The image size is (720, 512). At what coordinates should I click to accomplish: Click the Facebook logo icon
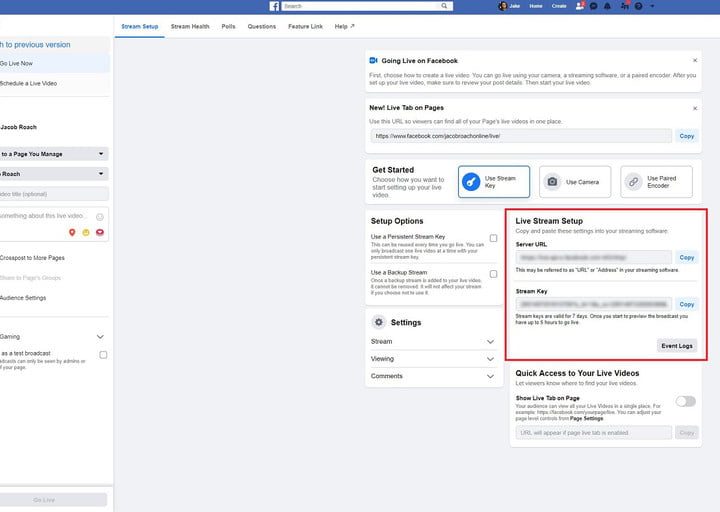click(x=274, y=6)
